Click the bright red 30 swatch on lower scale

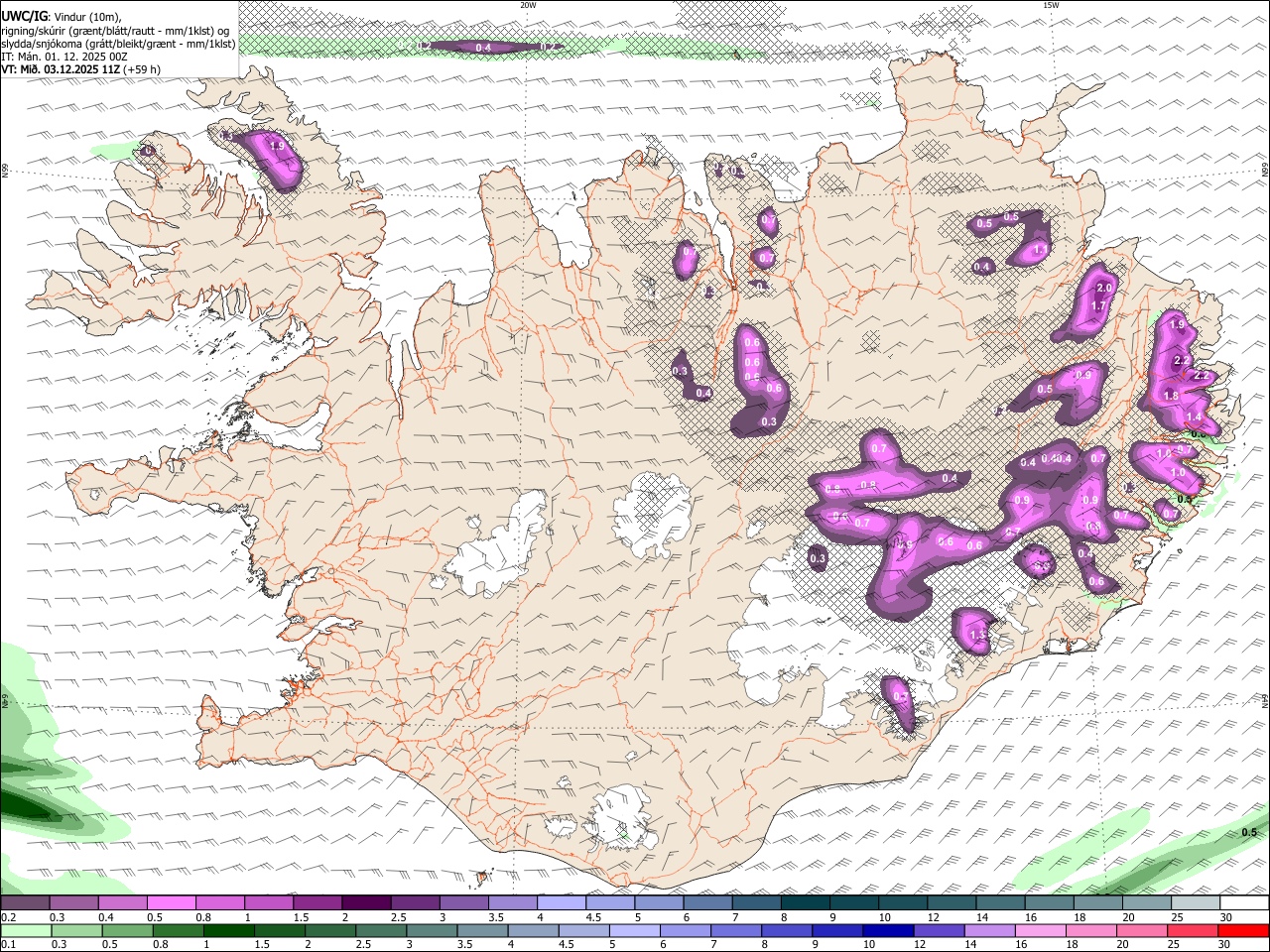(1244, 931)
